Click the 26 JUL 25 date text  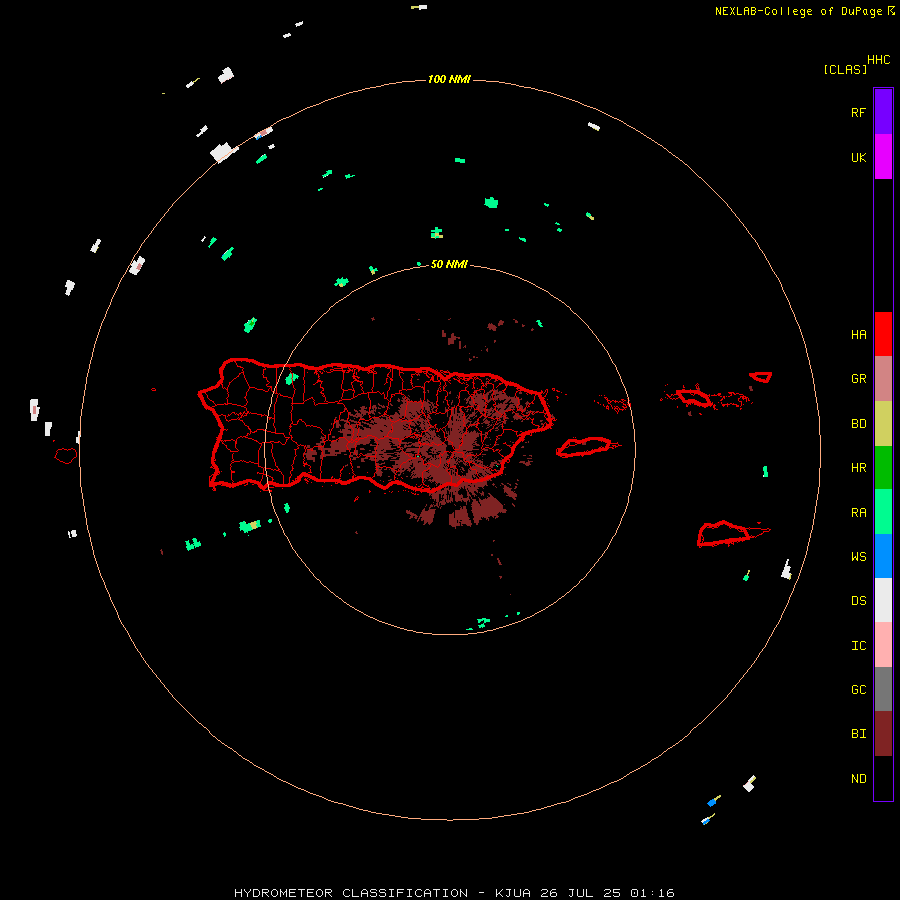[580, 893]
